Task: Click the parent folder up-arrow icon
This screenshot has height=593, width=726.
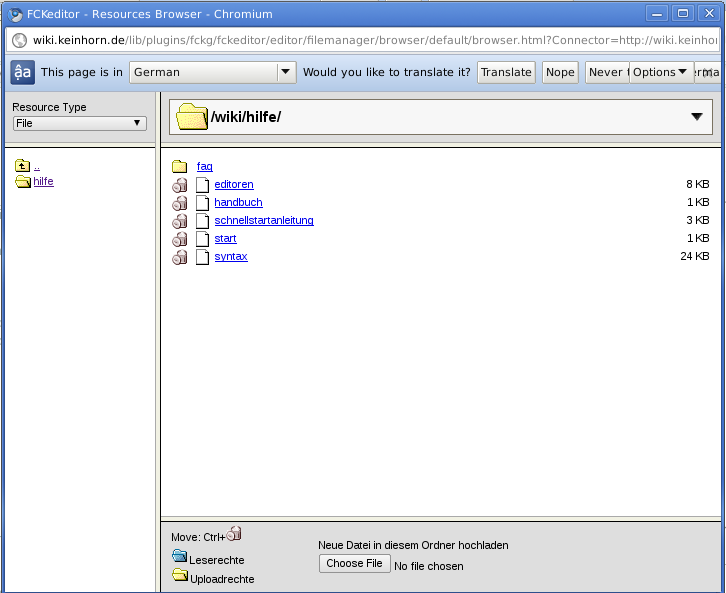Action: click(x=22, y=165)
